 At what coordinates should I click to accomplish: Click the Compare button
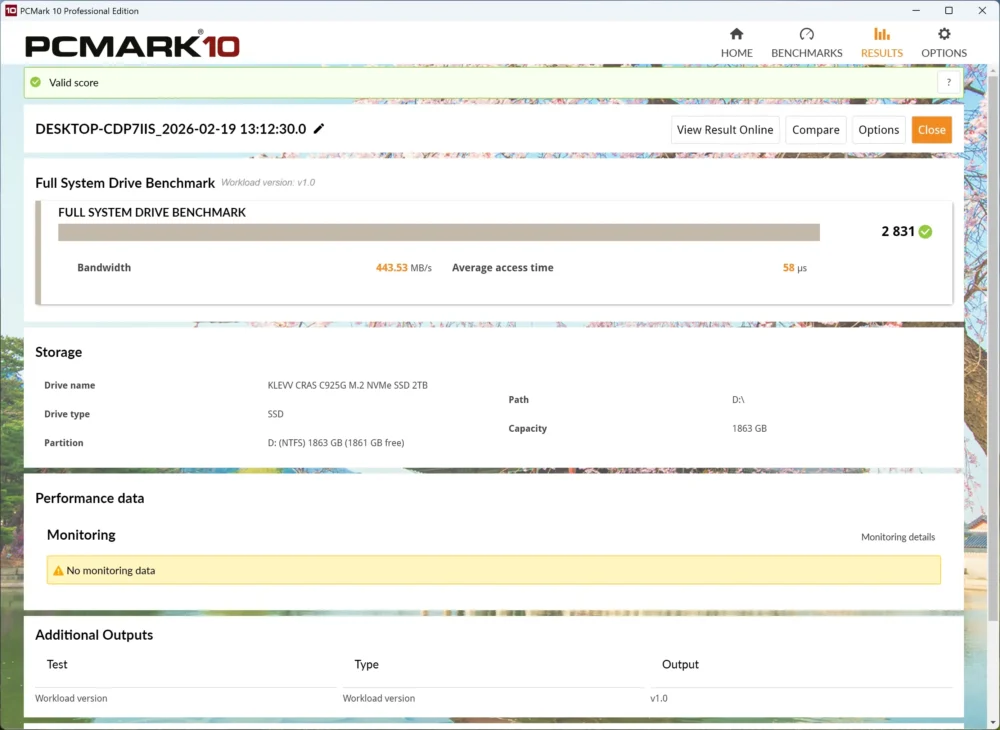click(x=816, y=130)
